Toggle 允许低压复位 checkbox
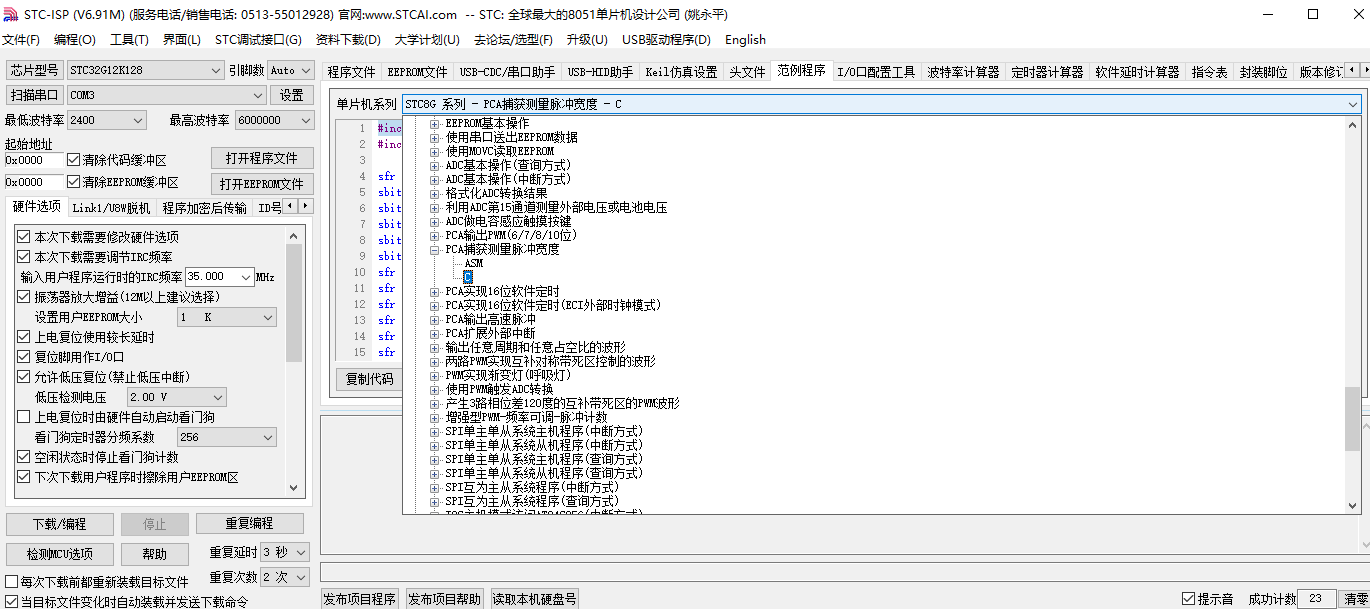Image resolution: width=1370 pixels, height=609 pixels. 24,377
